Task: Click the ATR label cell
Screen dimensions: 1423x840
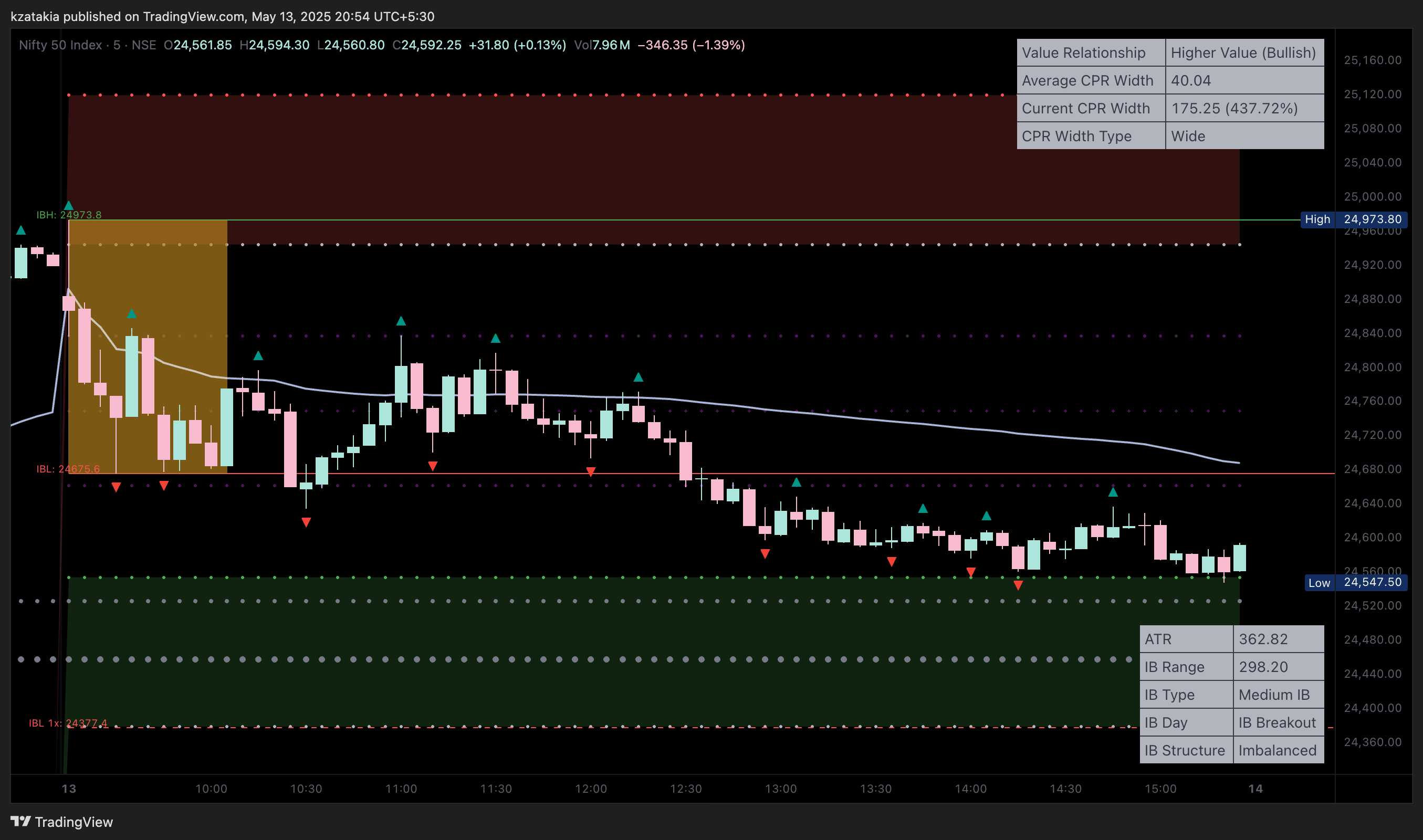Action: click(1186, 639)
